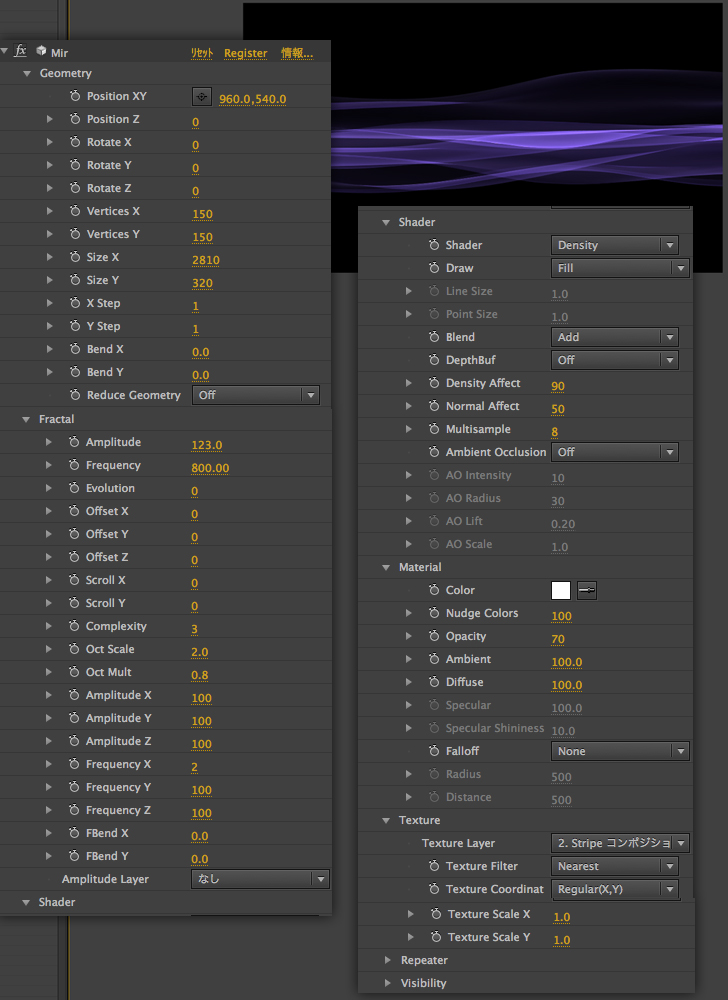Toggle the stopwatch for Density Affect
Screen dimensions: 728x1000
tap(434, 383)
